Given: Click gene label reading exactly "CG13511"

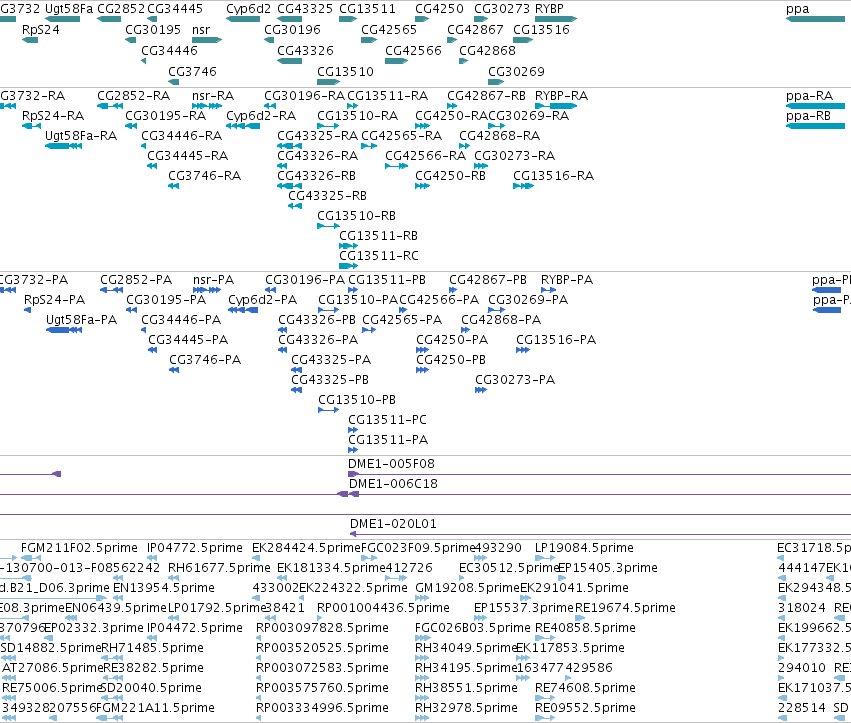Looking at the screenshot, I should coord(367,9).
